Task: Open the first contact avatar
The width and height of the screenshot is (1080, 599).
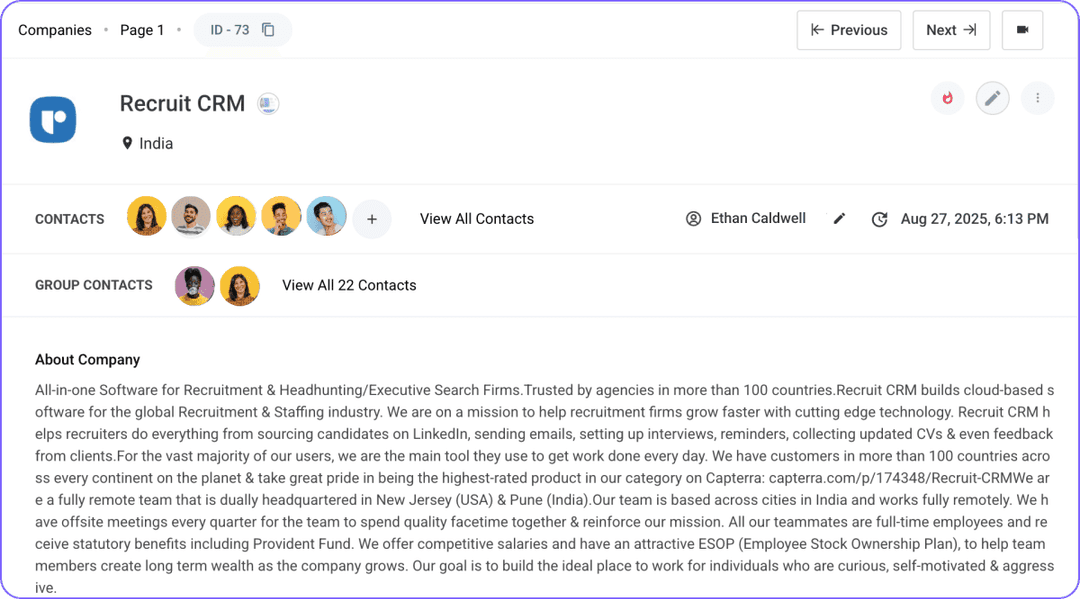Action: click(146, 217)
